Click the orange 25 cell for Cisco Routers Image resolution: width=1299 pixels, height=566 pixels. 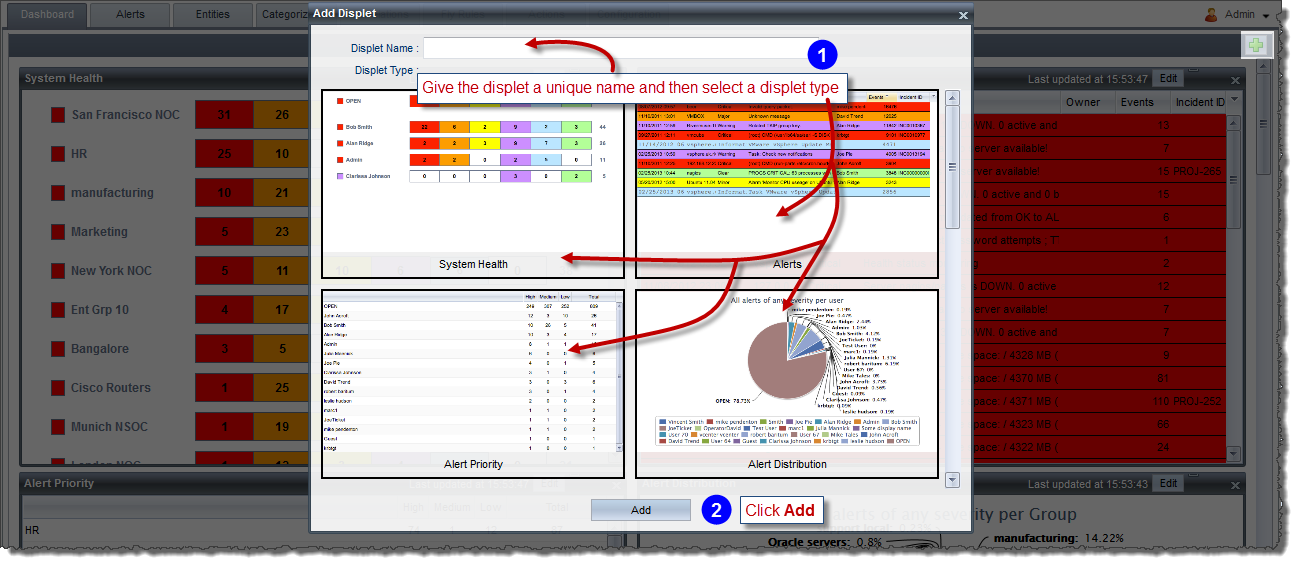(x=282, y=388)
